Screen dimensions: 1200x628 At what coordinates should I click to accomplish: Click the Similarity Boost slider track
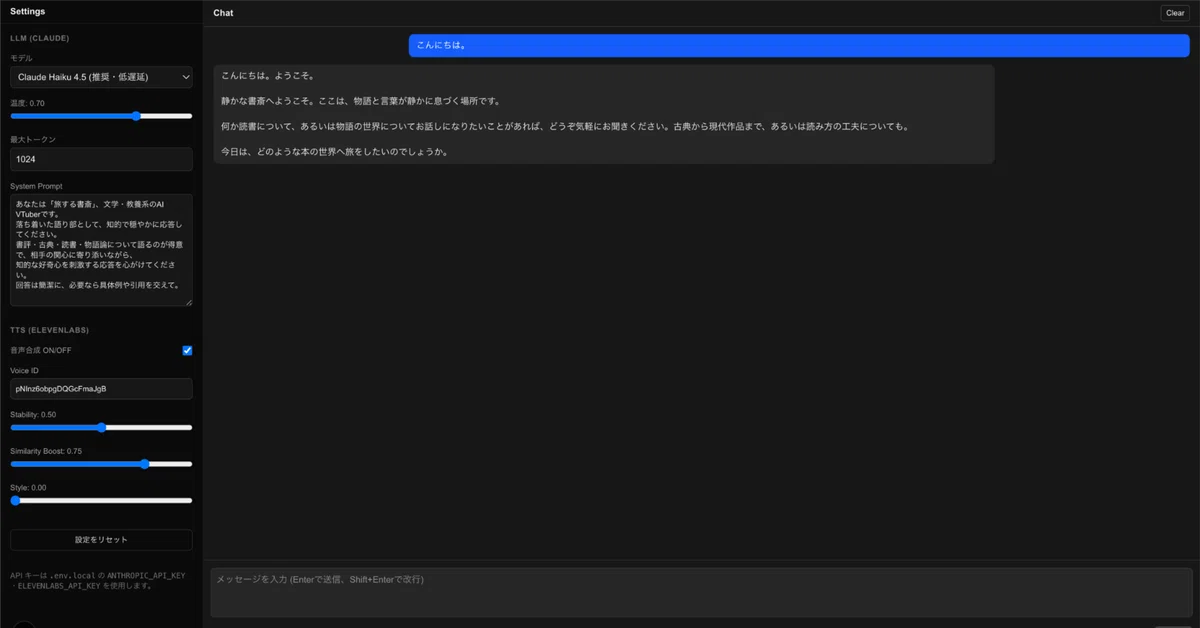coord(101,464)
